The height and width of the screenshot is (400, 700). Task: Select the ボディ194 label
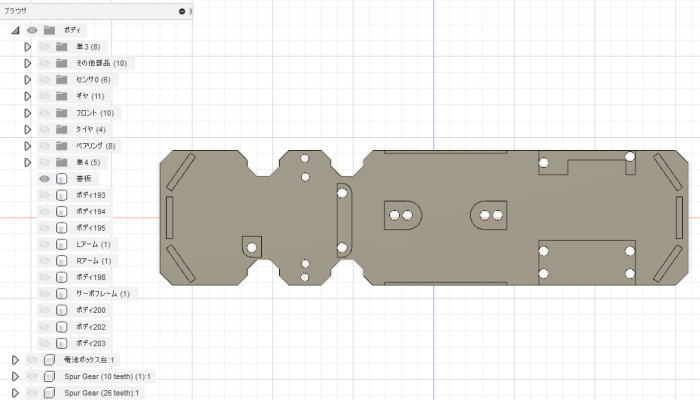pos(91,212)
